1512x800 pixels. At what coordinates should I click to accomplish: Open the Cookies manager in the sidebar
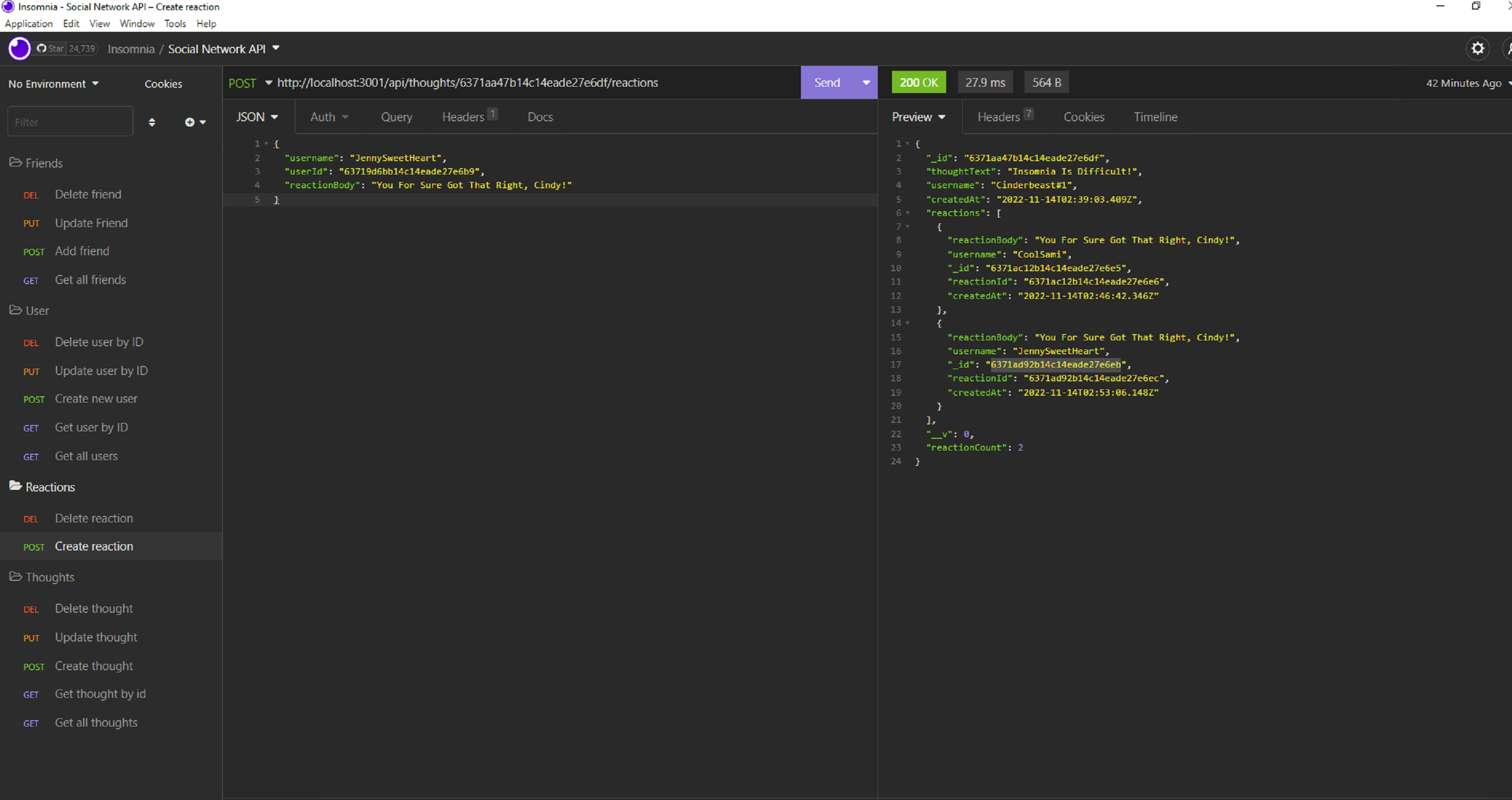162,84
